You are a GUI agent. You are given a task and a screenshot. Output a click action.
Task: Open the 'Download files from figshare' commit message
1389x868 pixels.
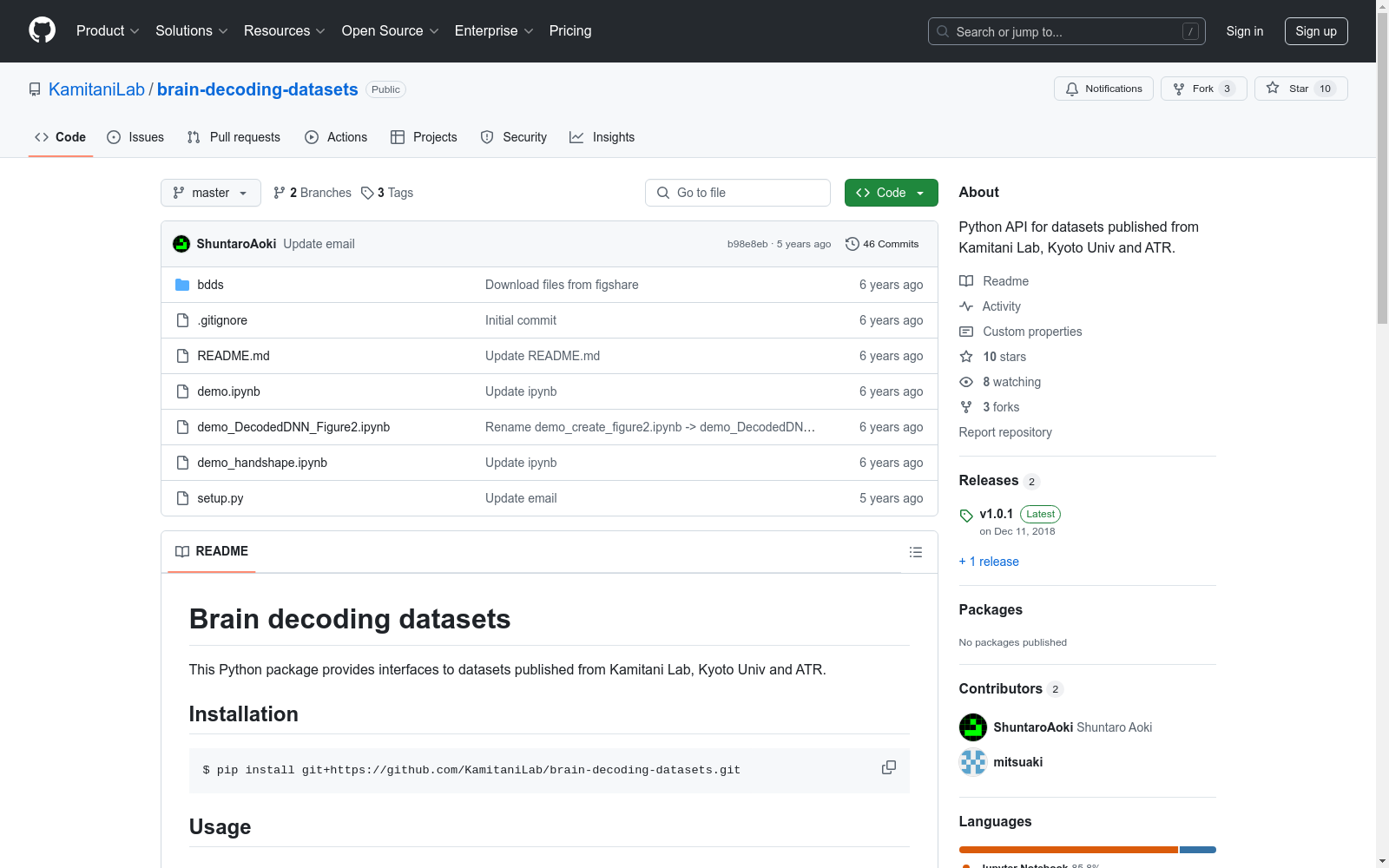click(x=562, y=285)
